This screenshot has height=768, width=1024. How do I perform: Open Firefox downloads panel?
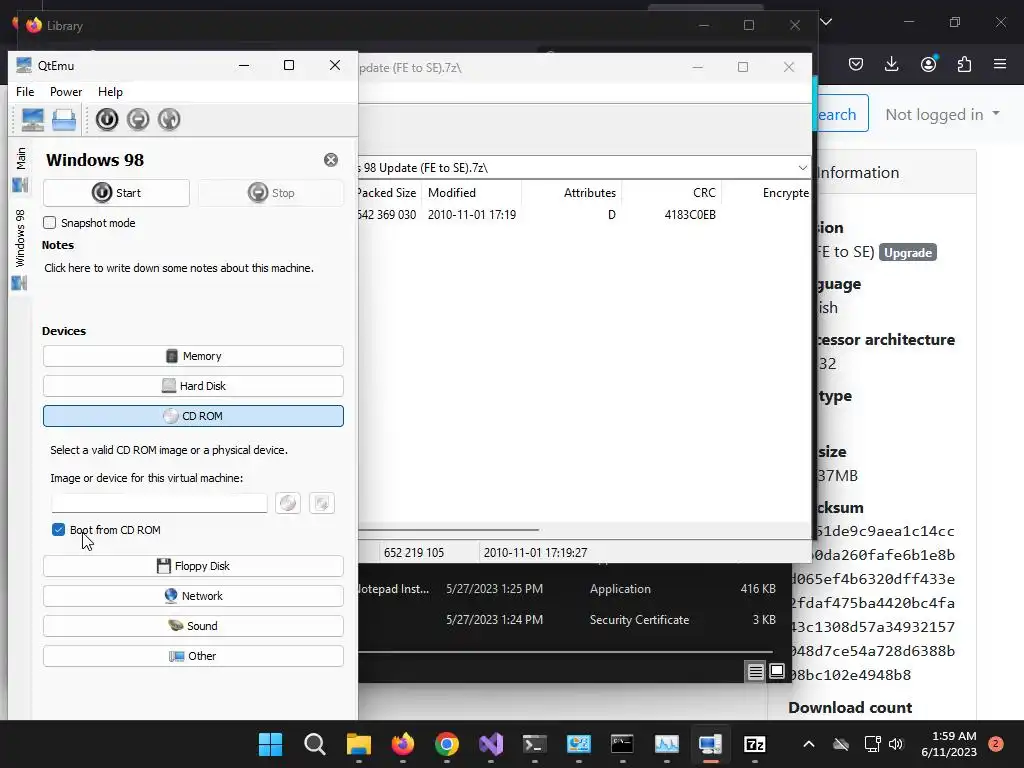[891, 64]
